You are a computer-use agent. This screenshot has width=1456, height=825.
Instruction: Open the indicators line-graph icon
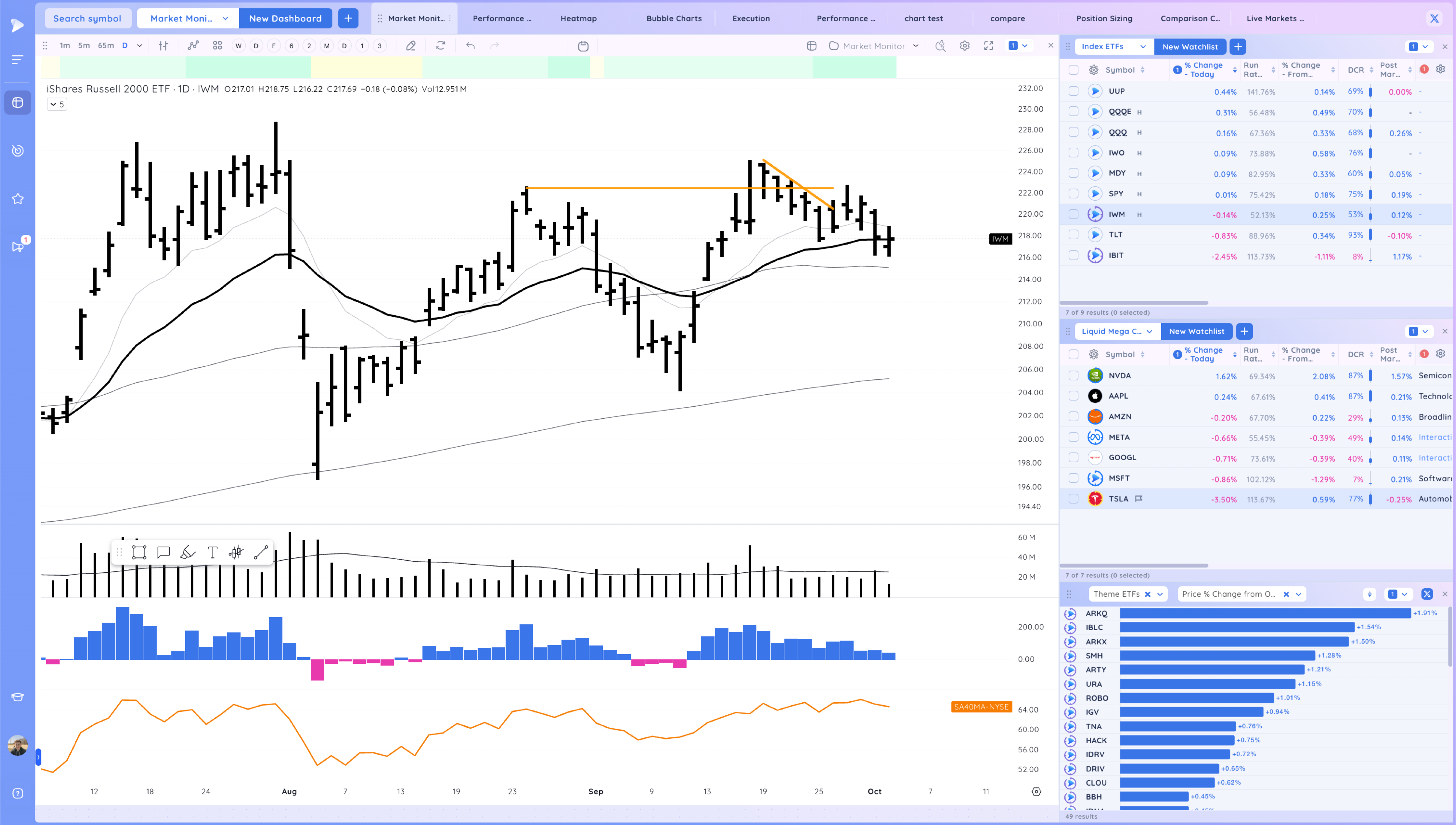pyautogui.click(x=193, y=46)
